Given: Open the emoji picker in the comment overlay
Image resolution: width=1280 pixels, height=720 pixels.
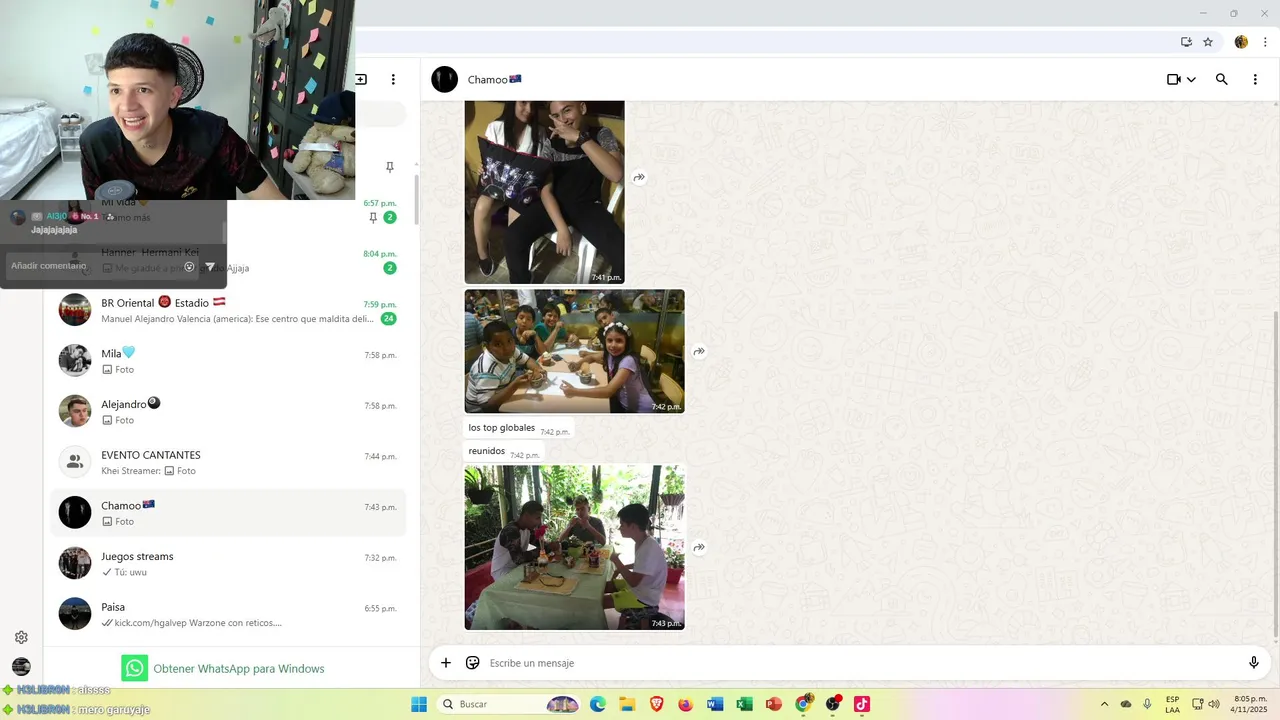Looking at the screenshot, I should point(189,266).
